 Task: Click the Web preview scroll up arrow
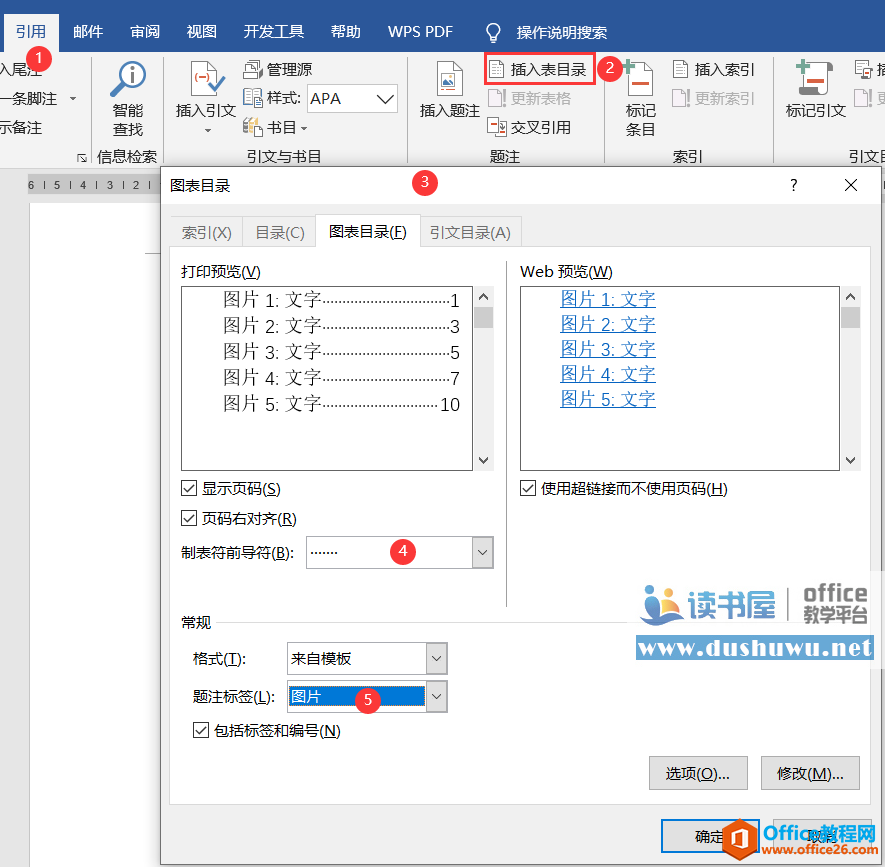(x=851, y=296)
